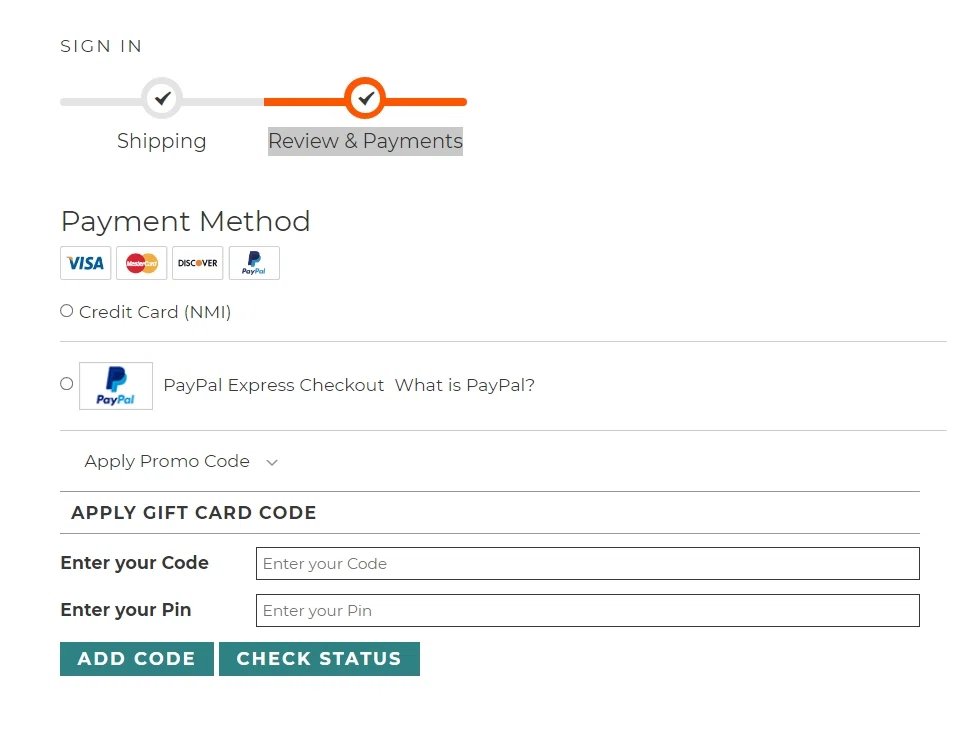Screen dimensions: 965x742
Task: Click the MasterCard logo icon
Action: tap(142, 263)
